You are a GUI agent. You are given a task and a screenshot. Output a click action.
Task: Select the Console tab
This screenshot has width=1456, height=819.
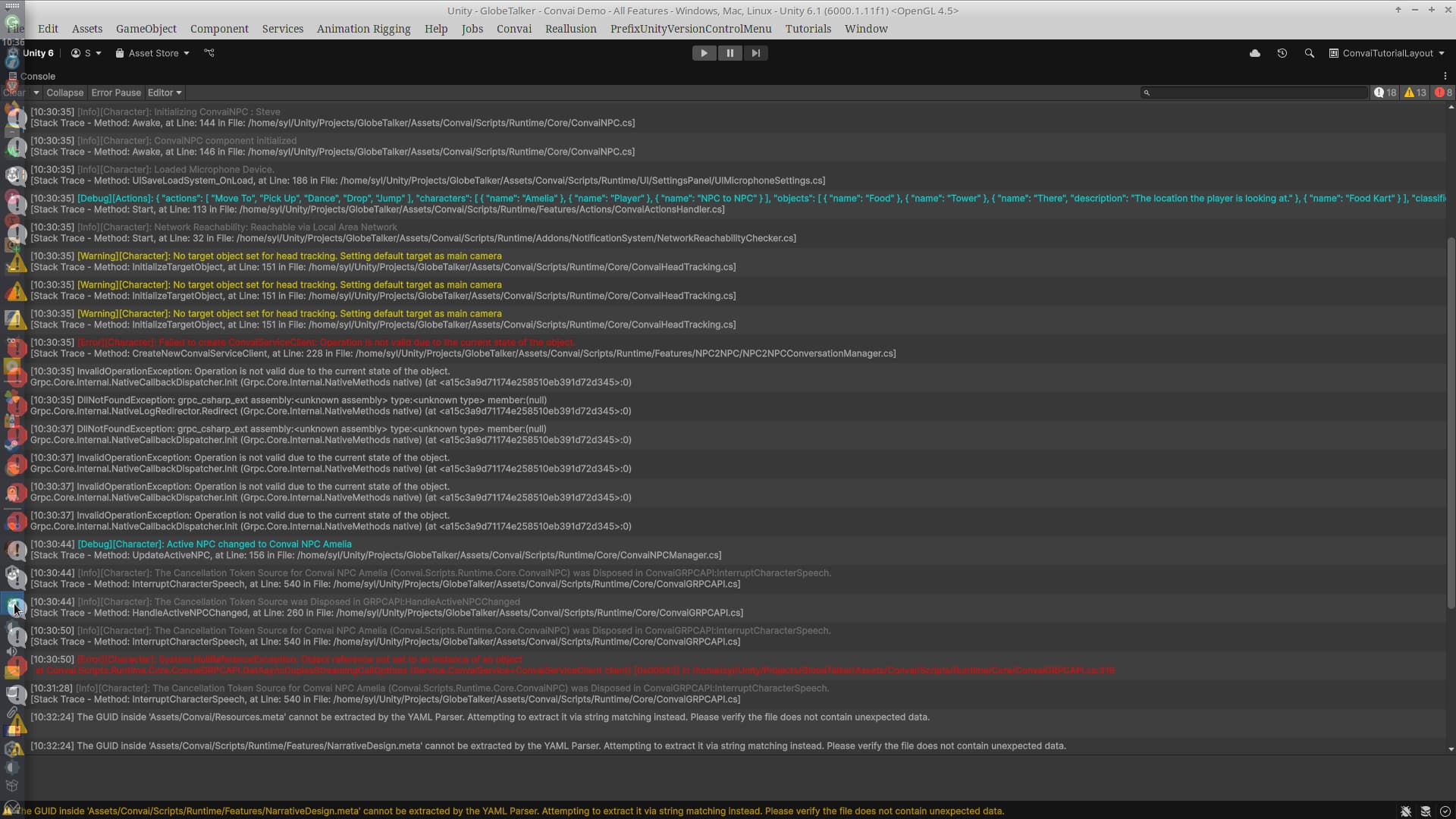point(32,76)
